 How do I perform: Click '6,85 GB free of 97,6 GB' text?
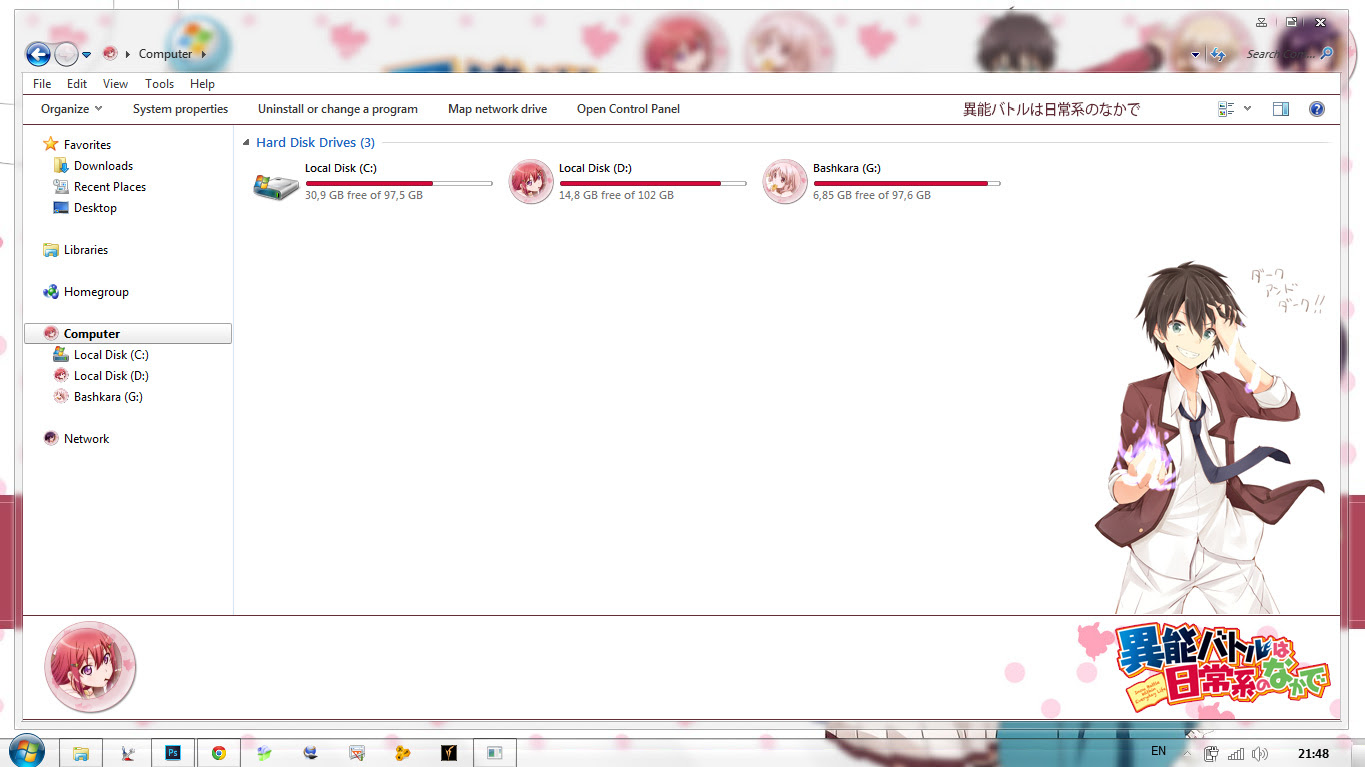tap(872, 196)
